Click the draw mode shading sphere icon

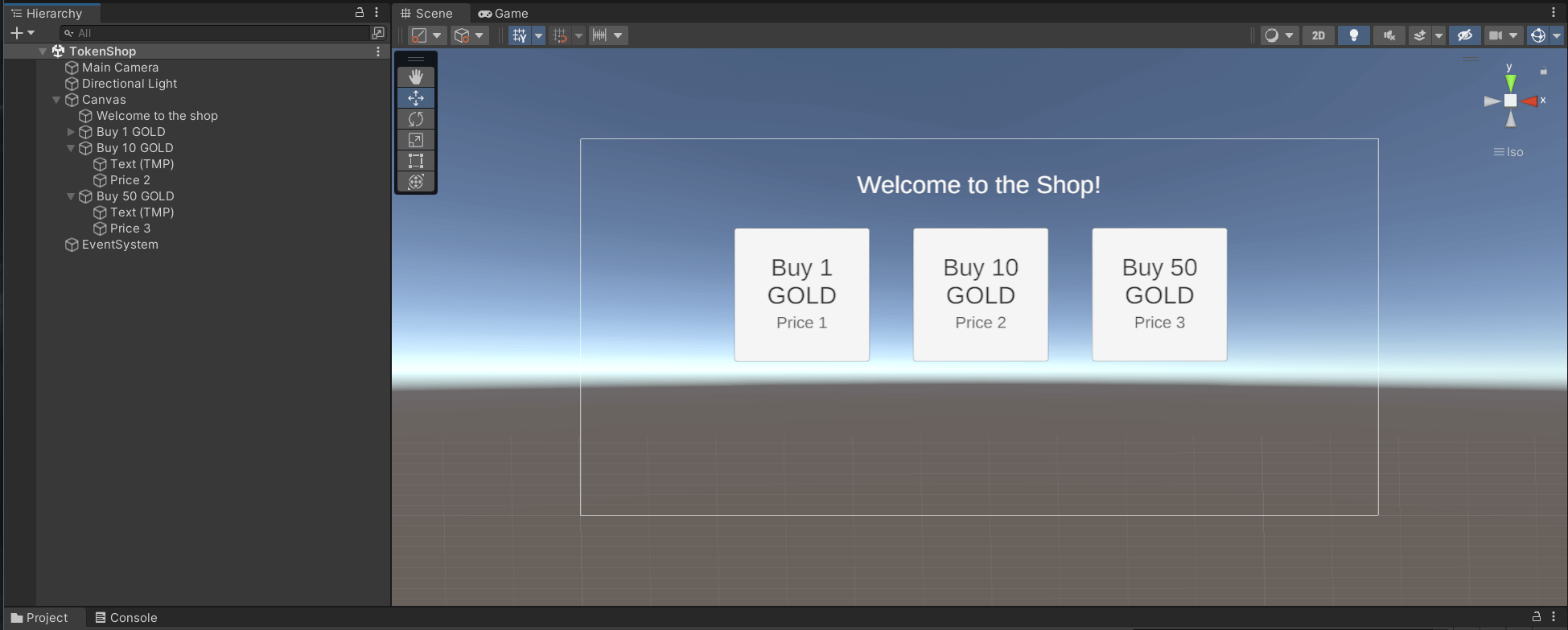(x=1272, y=35)
